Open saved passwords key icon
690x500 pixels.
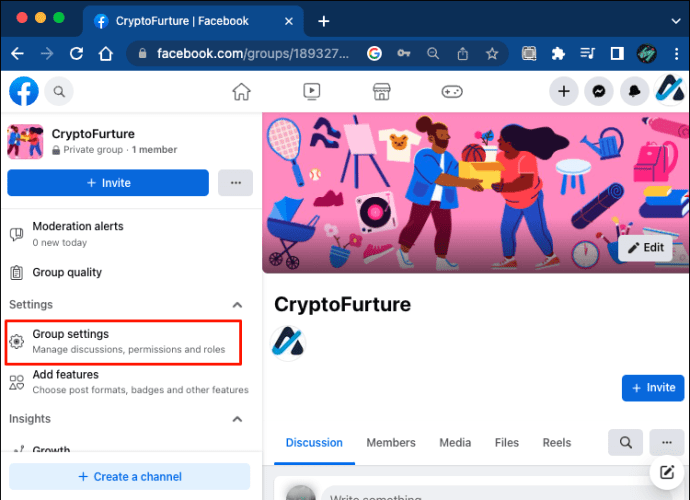tap(404, 54)
